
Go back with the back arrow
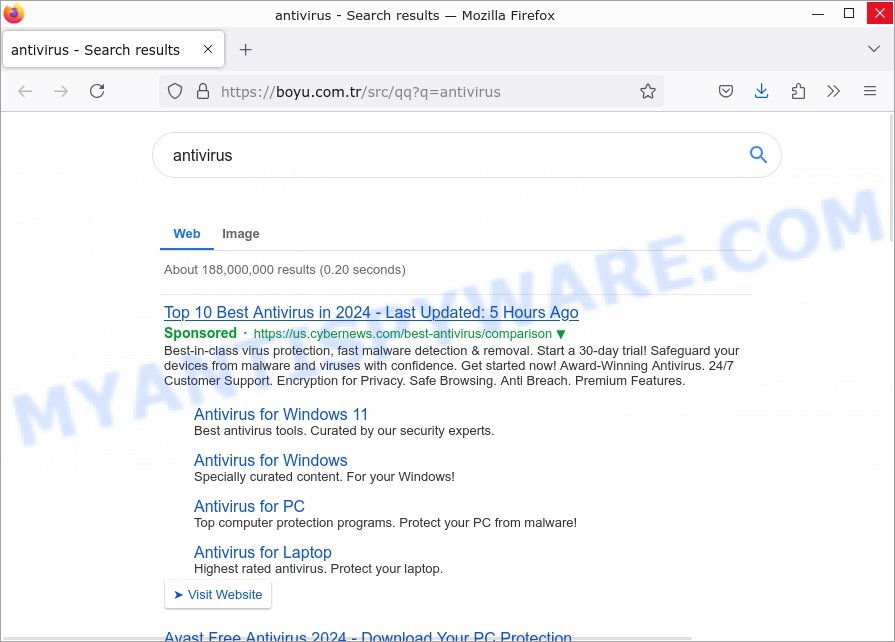[x=25, y=91]
